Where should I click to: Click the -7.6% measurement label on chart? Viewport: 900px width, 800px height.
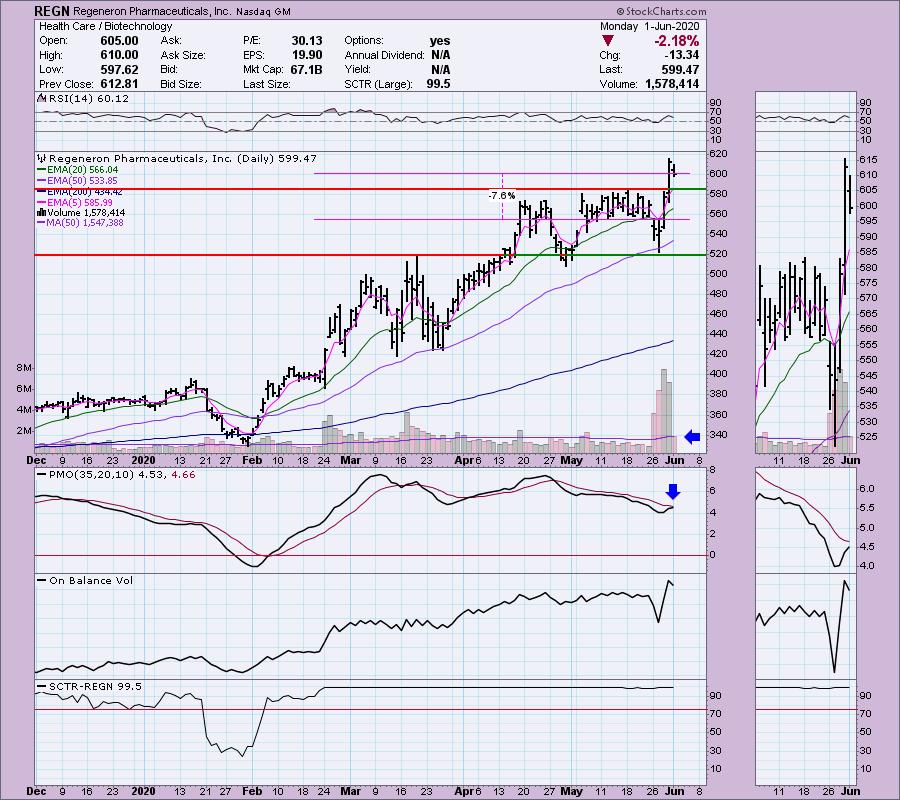[502, 196]
